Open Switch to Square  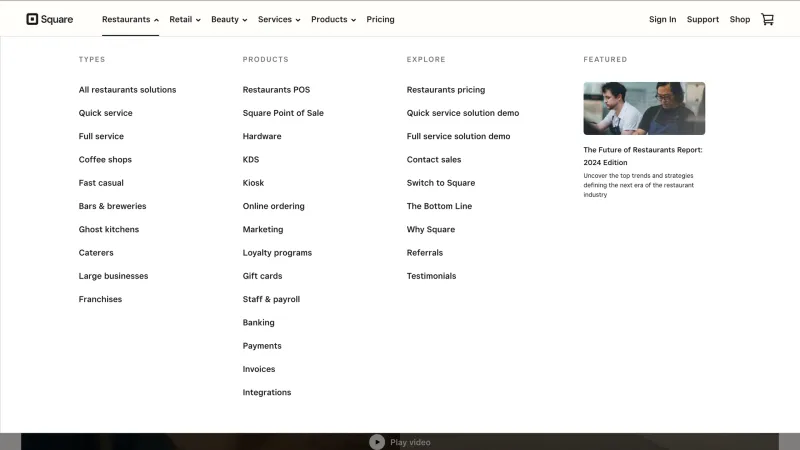point(440,183)
